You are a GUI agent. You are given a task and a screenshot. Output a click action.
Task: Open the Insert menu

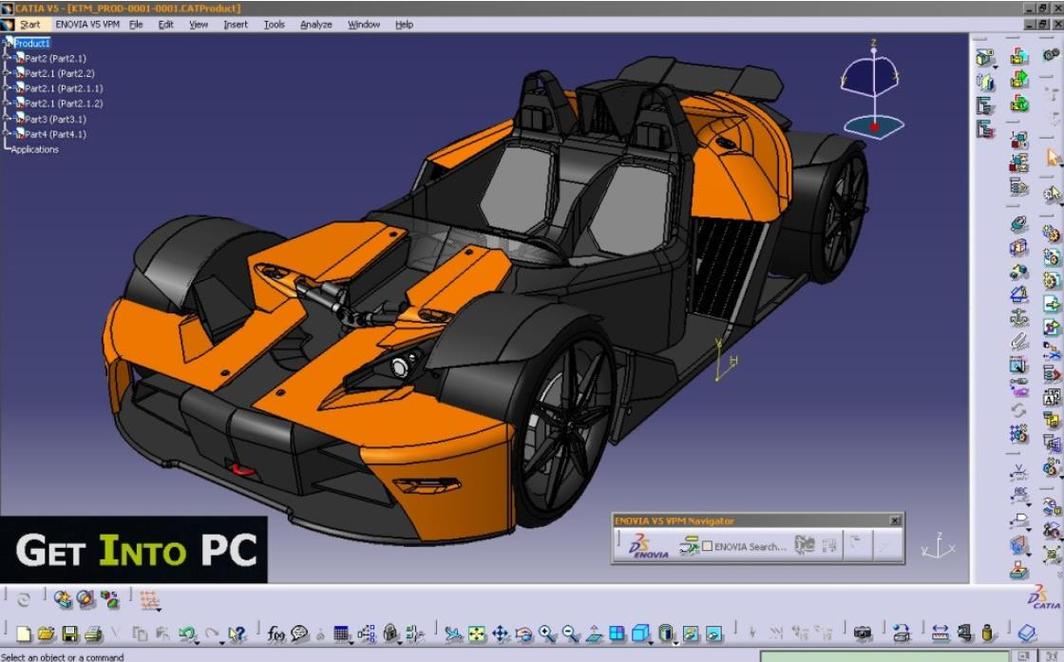coord(234,24)
